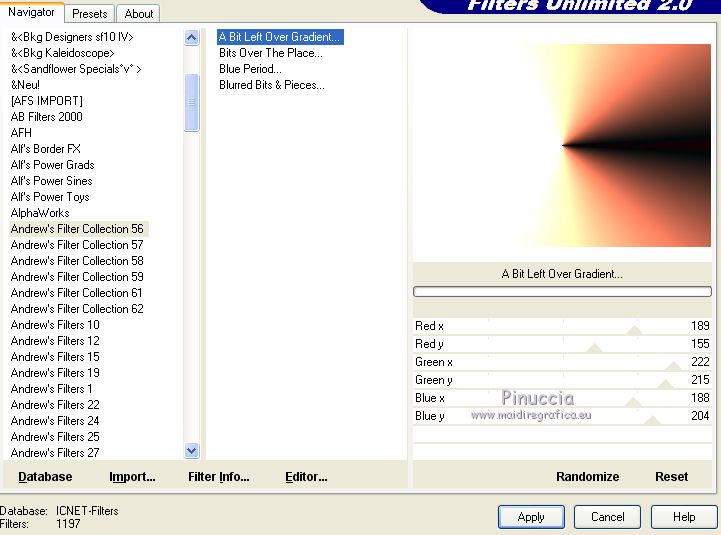This screenshot has width=721, height=535.
Task: Select 'Andrew's Filter Collection 61'
Action: tap(76, 293)
